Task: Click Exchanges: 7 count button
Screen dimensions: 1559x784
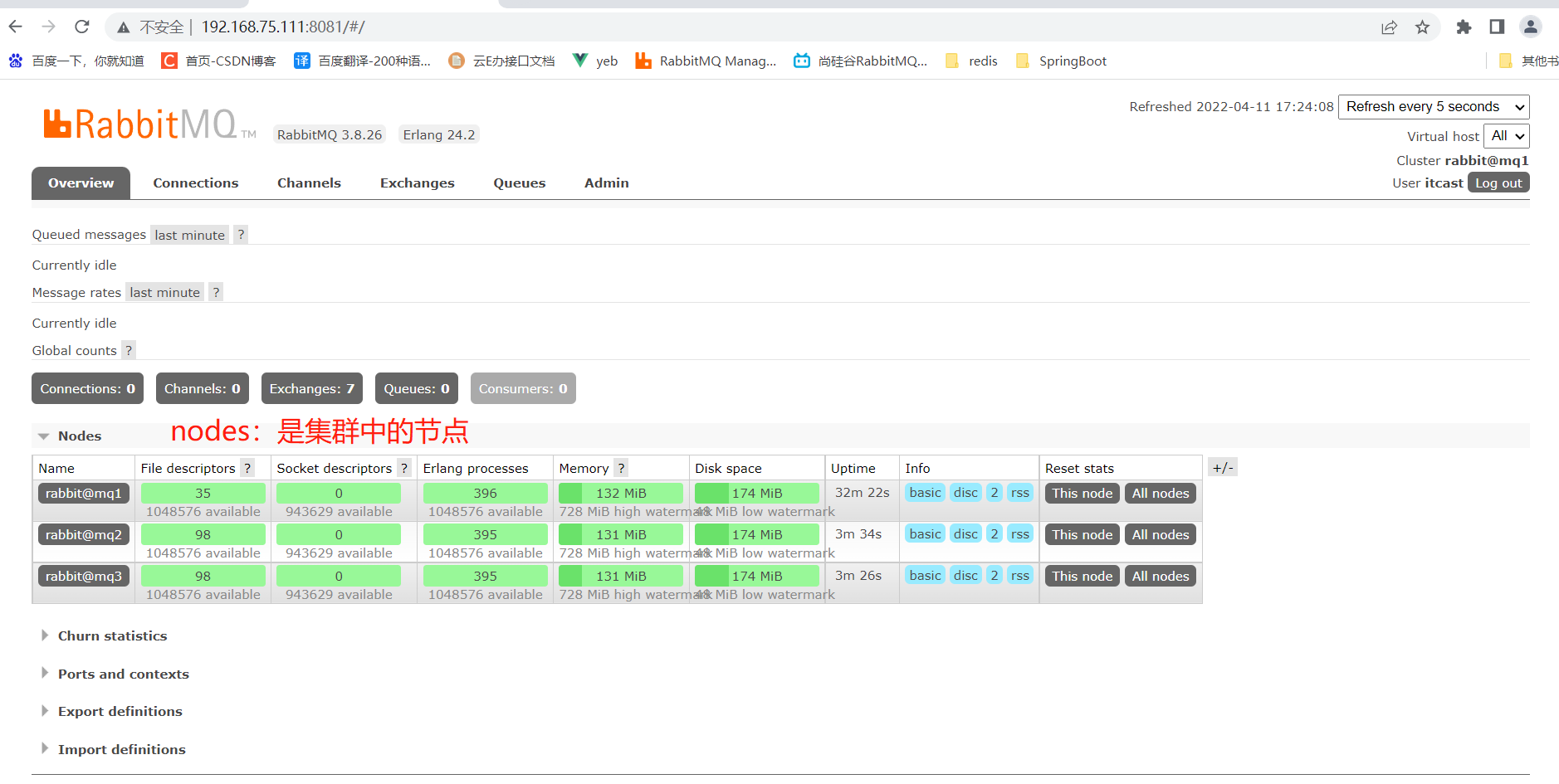Action: (312, 388)
